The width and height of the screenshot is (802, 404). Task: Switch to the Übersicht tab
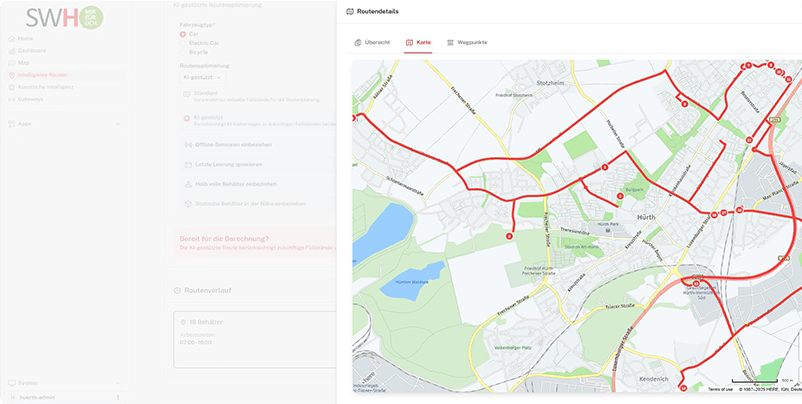pos(372,43)
